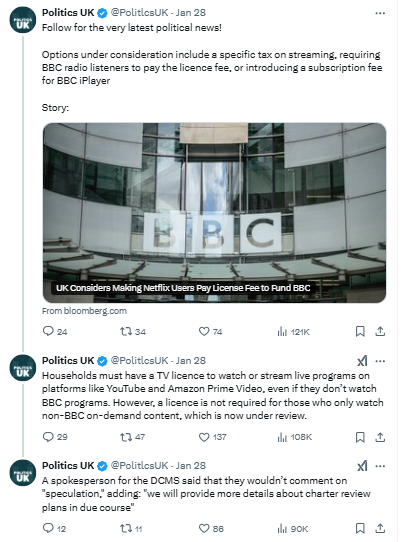Open more options on the first tweet
The image size is (409, 542).
coord(380,13)
